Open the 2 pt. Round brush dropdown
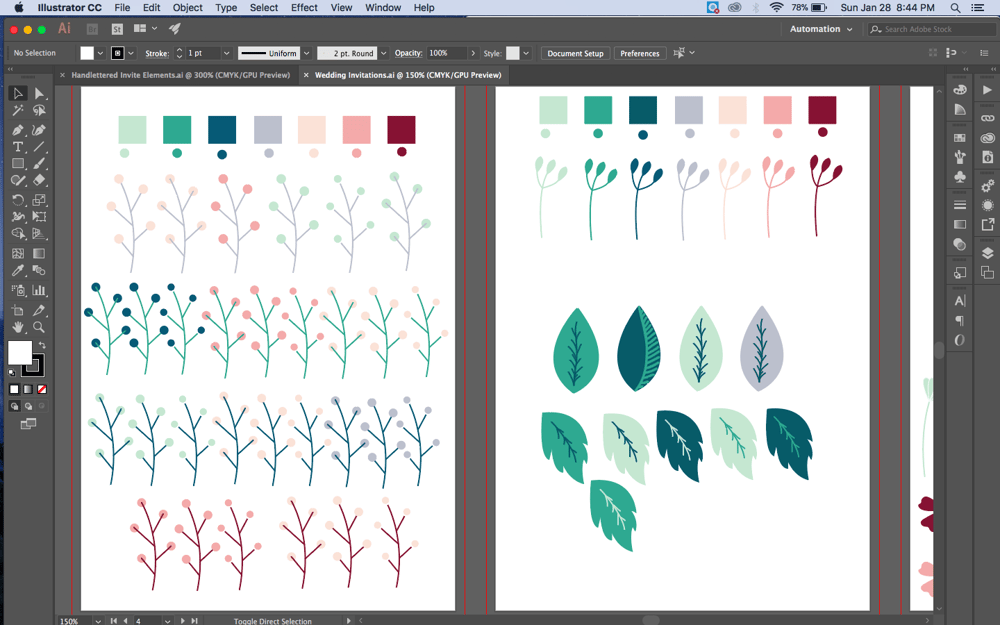The height and width of the screenshot is (625, 1000). click(383, 54)
